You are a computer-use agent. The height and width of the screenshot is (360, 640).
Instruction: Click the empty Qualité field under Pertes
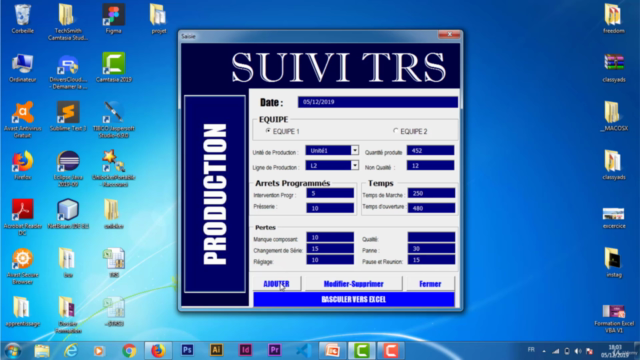click(431, 237)
